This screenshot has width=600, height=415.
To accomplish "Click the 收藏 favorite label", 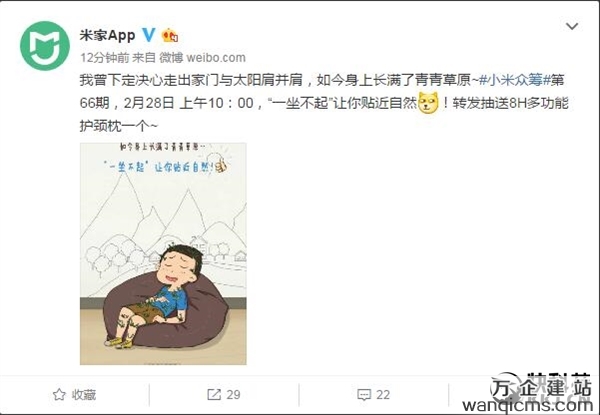I will [x=84, y=394].
